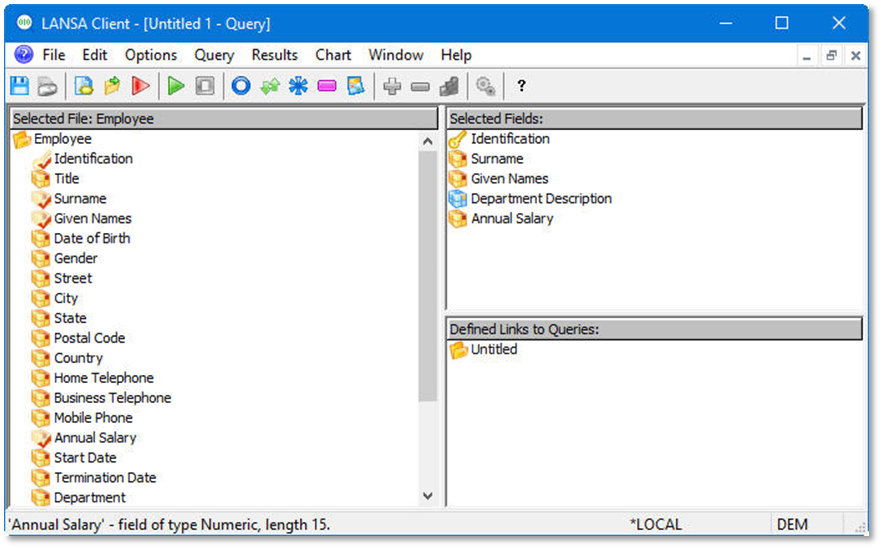
Task: Select the Title field
Action: (x=66, y=179)
